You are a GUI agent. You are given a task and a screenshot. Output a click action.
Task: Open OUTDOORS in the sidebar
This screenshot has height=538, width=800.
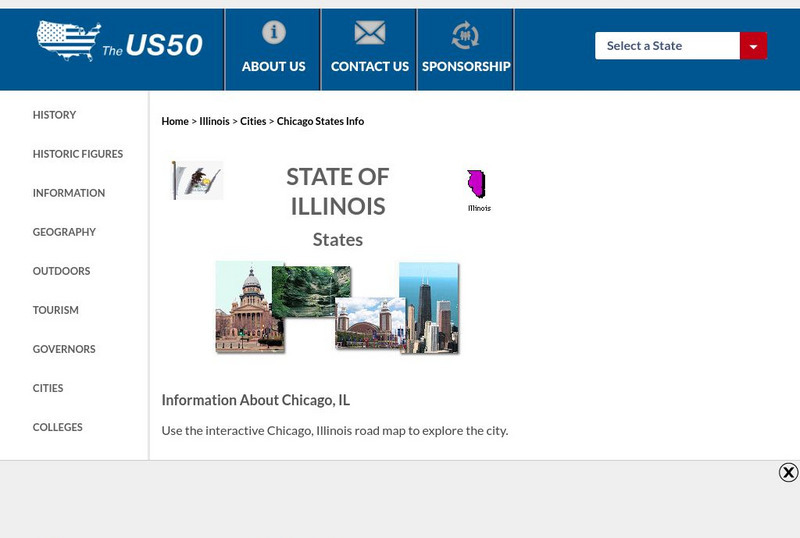point(61,271)
